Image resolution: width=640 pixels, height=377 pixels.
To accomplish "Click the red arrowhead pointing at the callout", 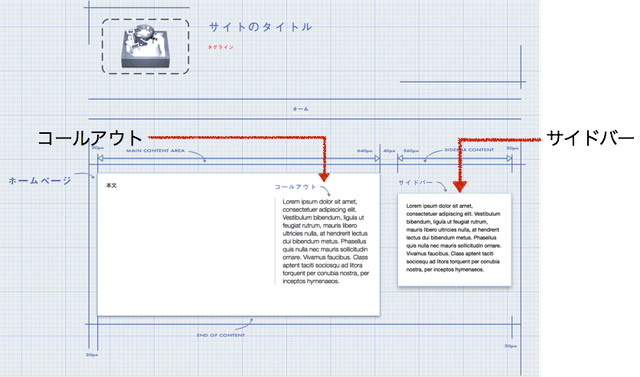I will 324,177.
